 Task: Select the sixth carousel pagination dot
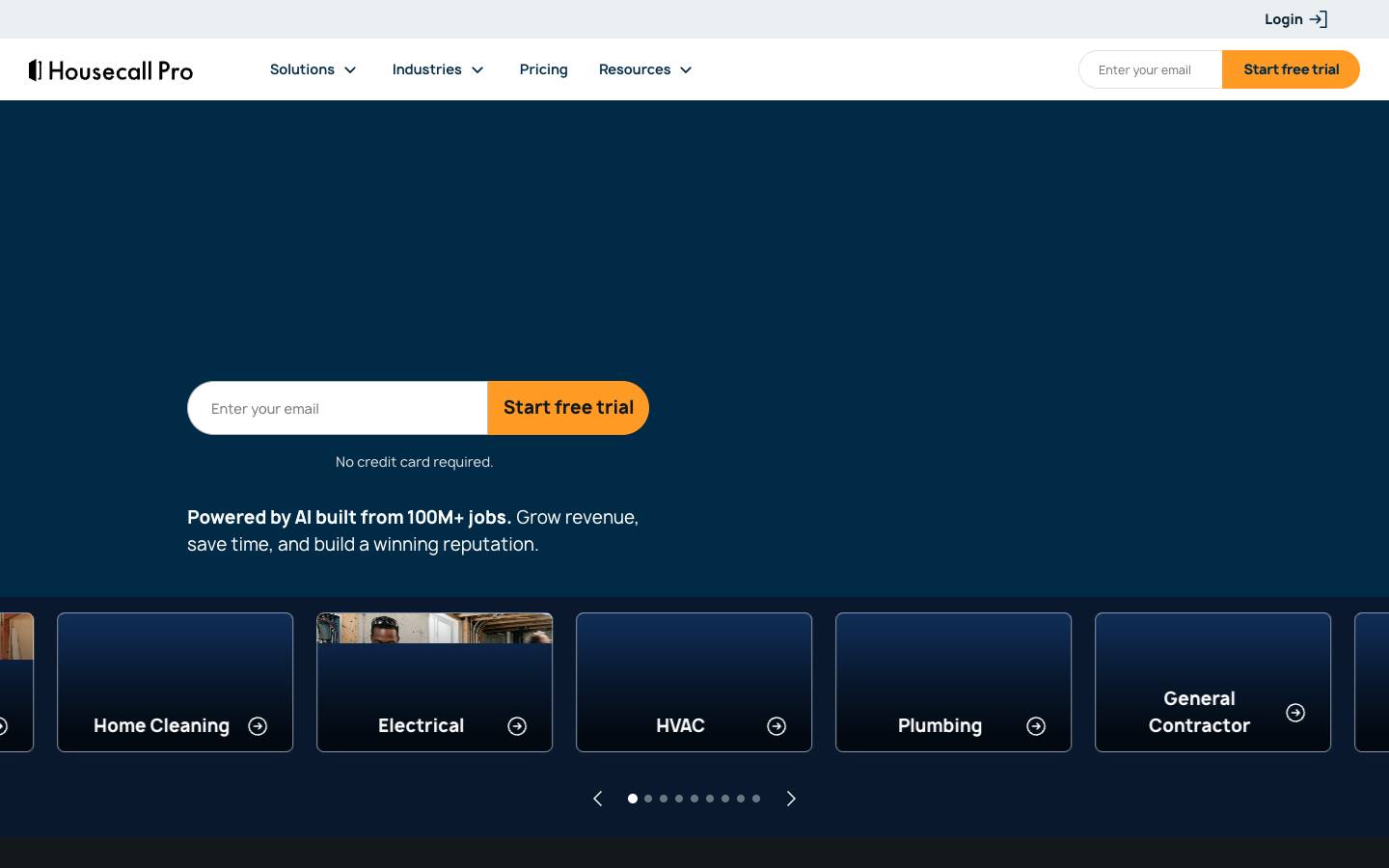click(710, 799)
